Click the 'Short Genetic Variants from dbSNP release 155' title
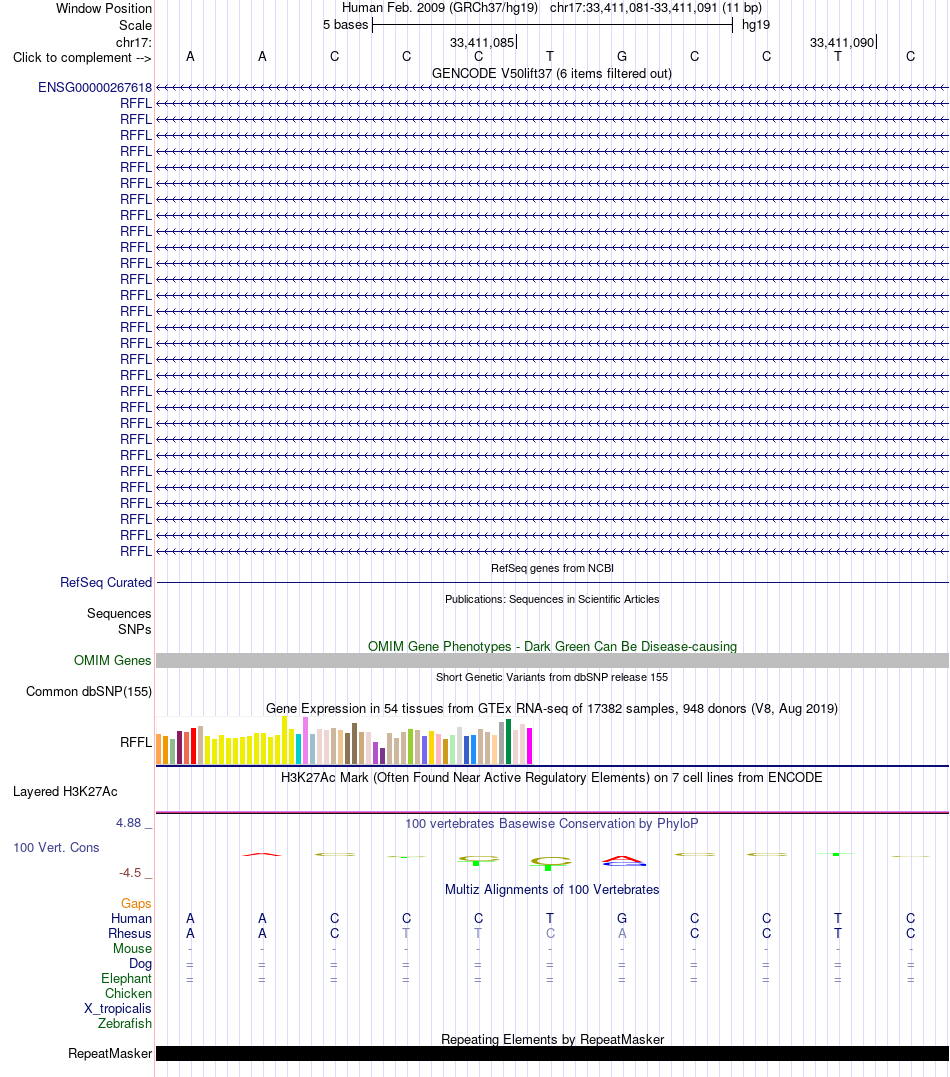950x1077 pixels. pyautogui.click(x=552, y=677)
